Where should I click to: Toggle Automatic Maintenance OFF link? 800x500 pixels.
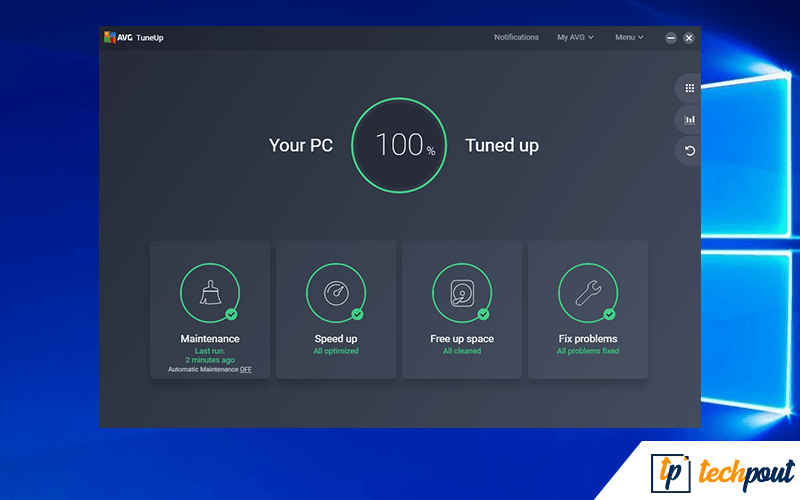(x=245, y=370)
